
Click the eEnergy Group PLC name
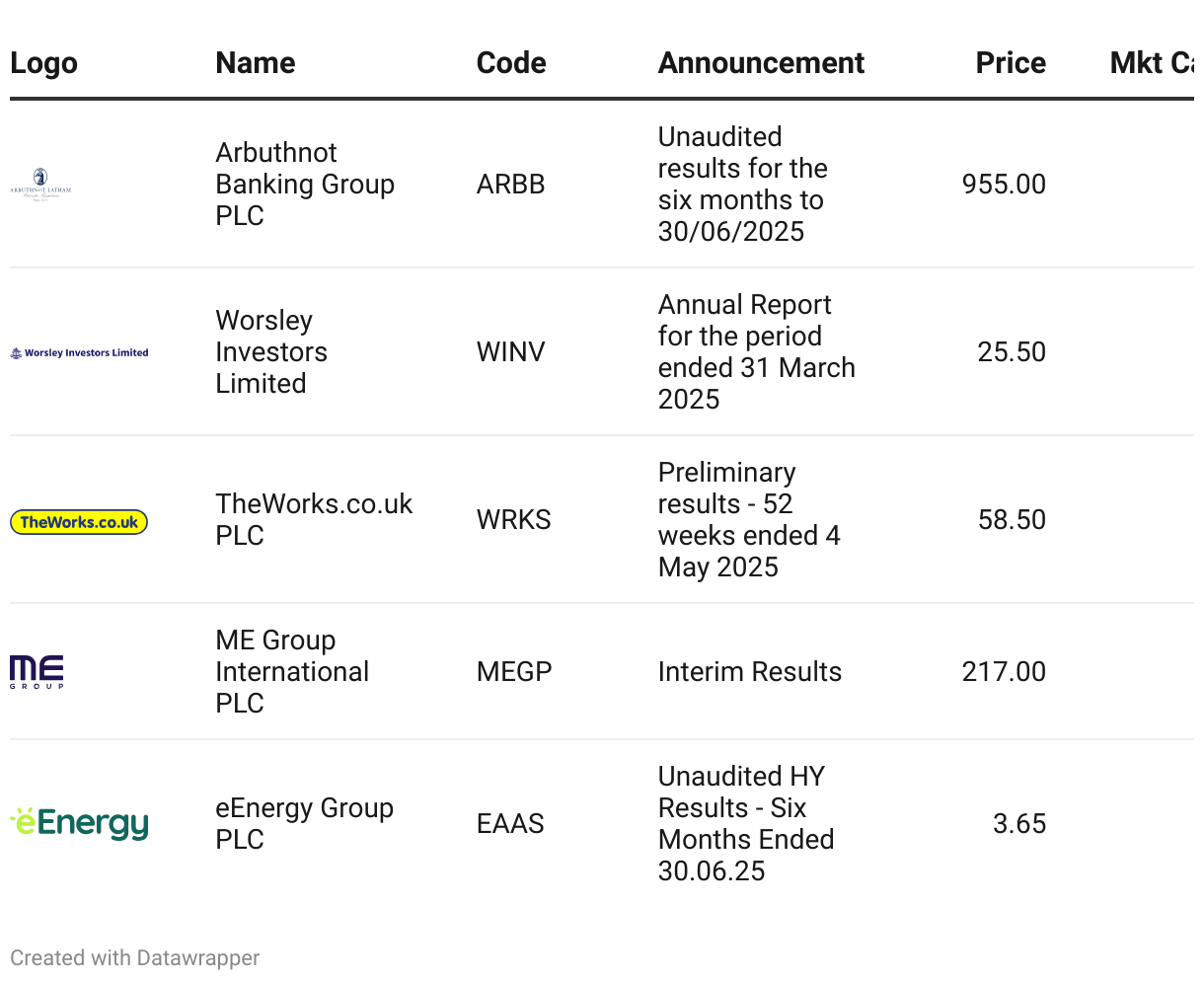tap(304, 823)
